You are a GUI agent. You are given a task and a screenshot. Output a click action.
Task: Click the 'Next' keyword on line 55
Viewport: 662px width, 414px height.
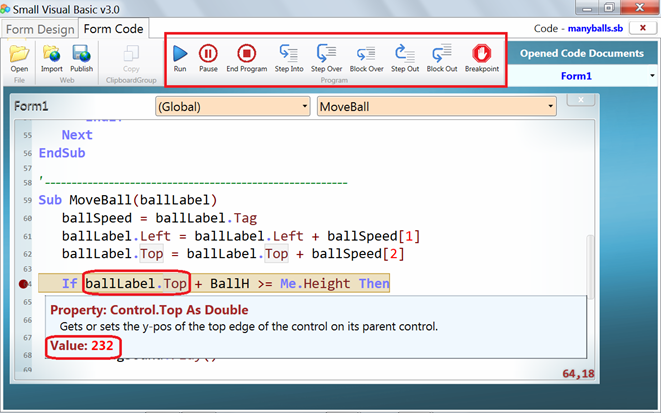(77, 135)
